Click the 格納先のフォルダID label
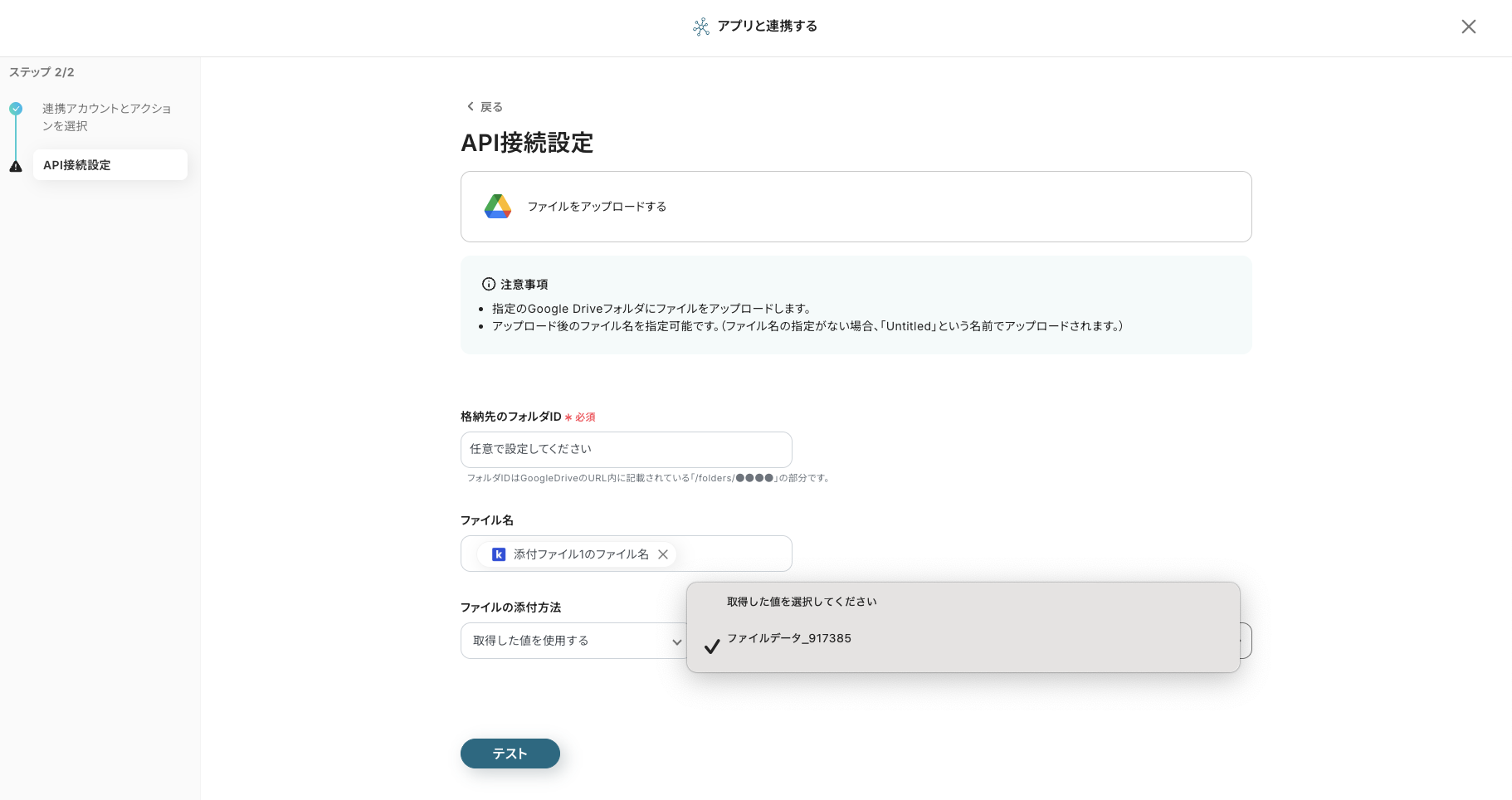The height and width of the screenshot is (800, 1512). click(x=510, y=417)
